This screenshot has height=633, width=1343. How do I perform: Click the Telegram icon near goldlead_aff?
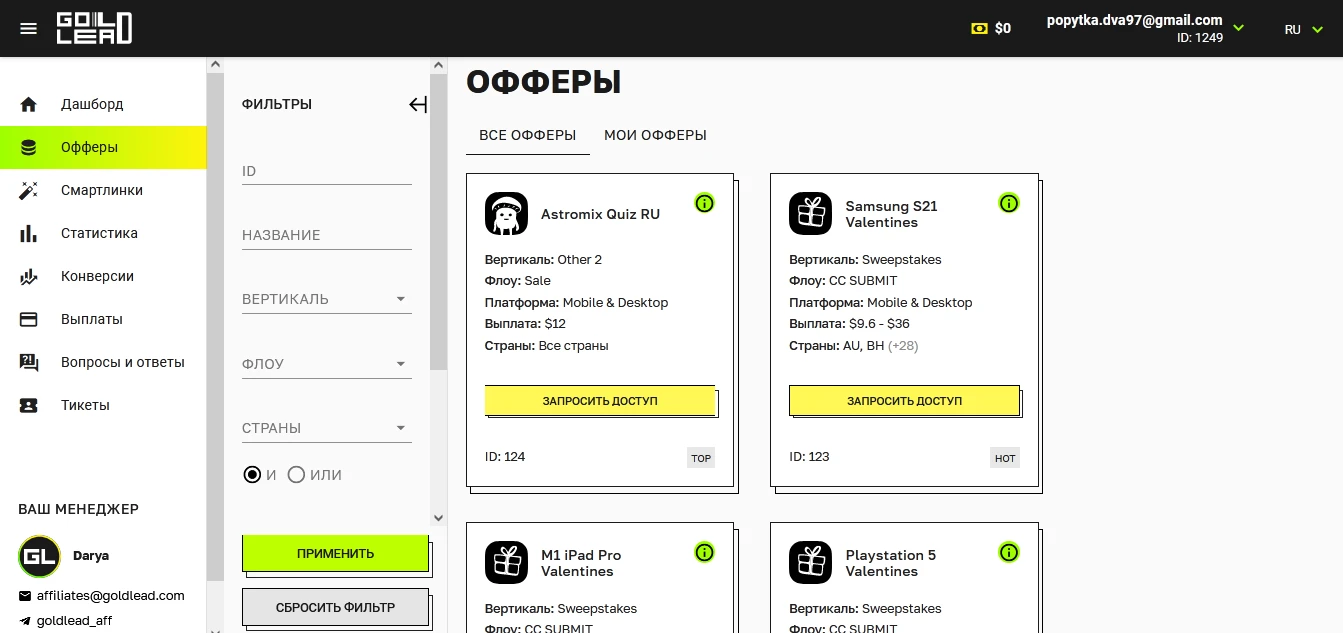pos(25,621)
